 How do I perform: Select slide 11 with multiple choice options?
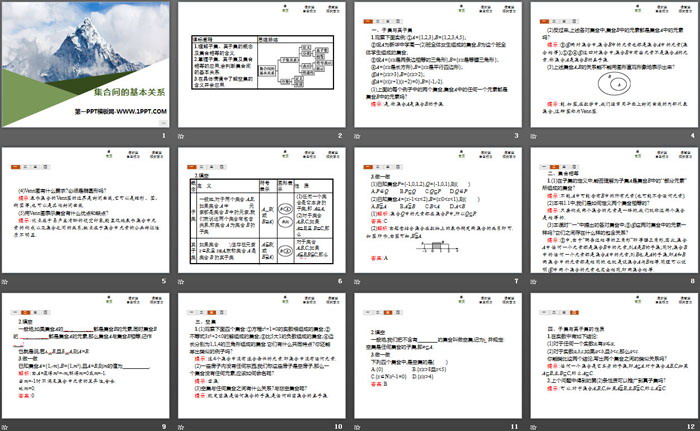click(x=439, y=352)
